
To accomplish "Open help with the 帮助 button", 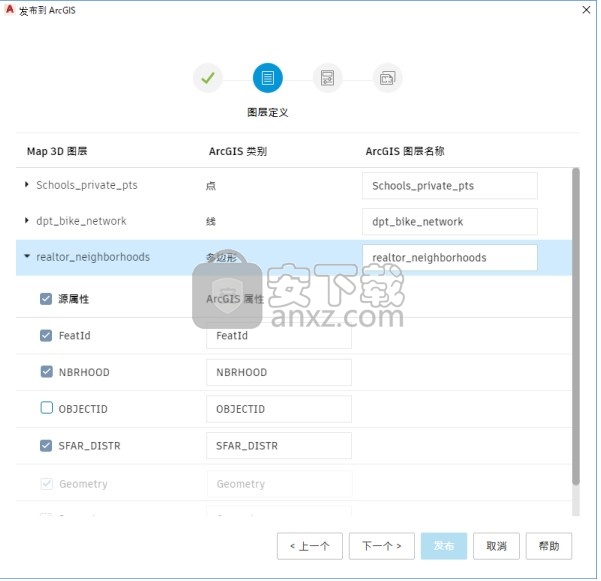I will coord(549,546).
